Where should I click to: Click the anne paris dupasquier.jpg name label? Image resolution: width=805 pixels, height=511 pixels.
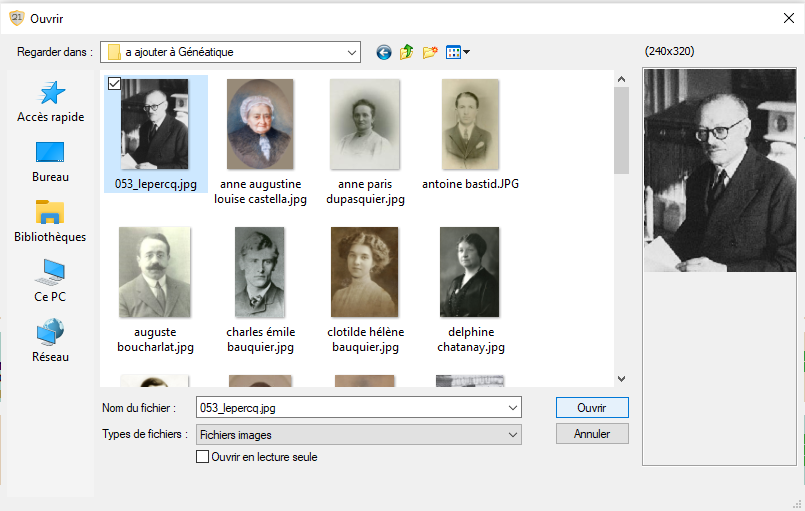[x=366, y=192]
